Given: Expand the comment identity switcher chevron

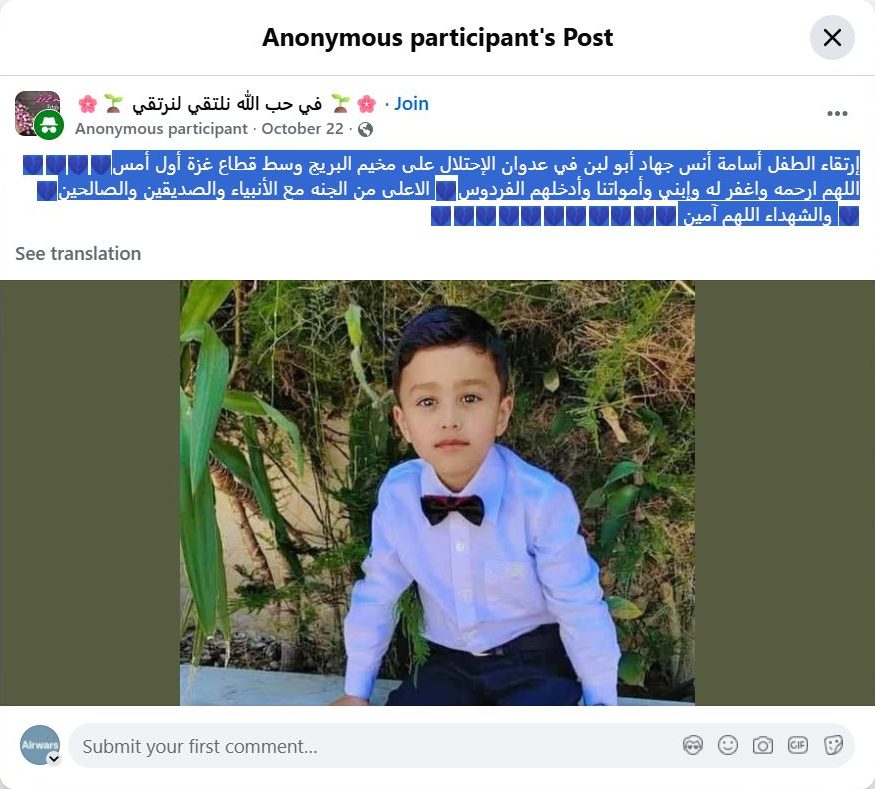Looking at the screenshot, I should pyautogui.click(x=54, y=758).
